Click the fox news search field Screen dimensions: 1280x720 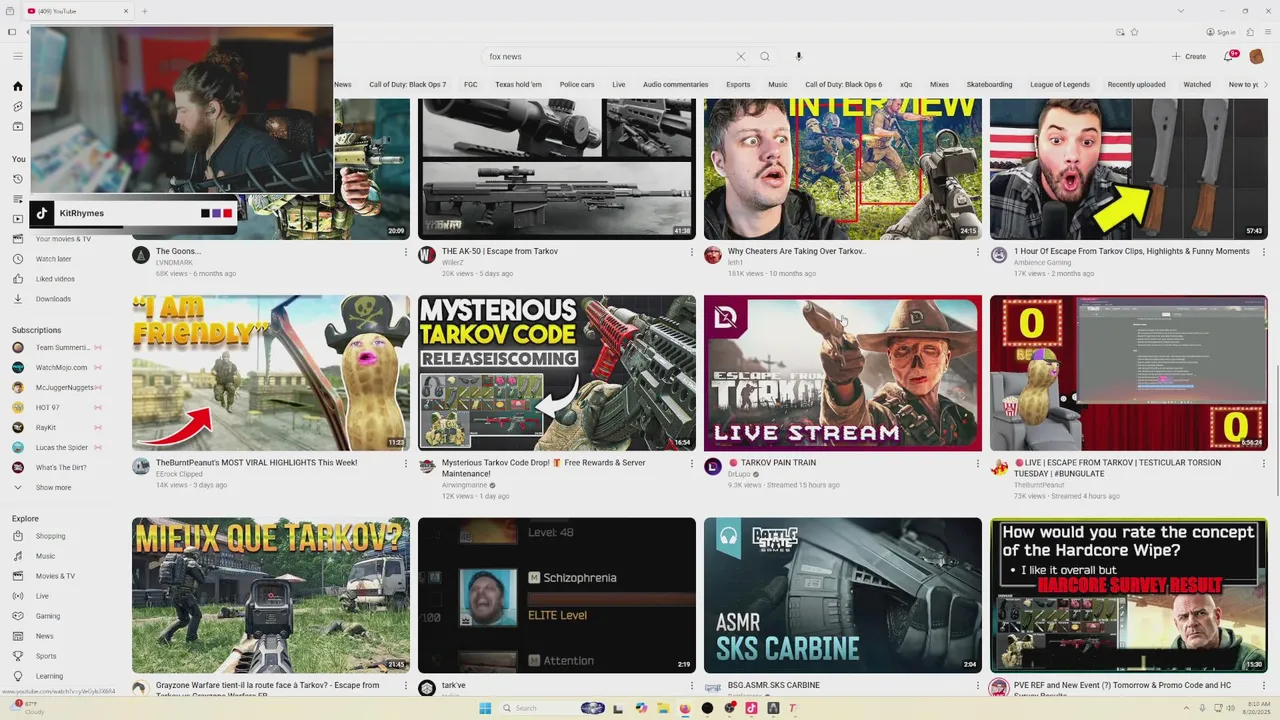tap(608, 57)
